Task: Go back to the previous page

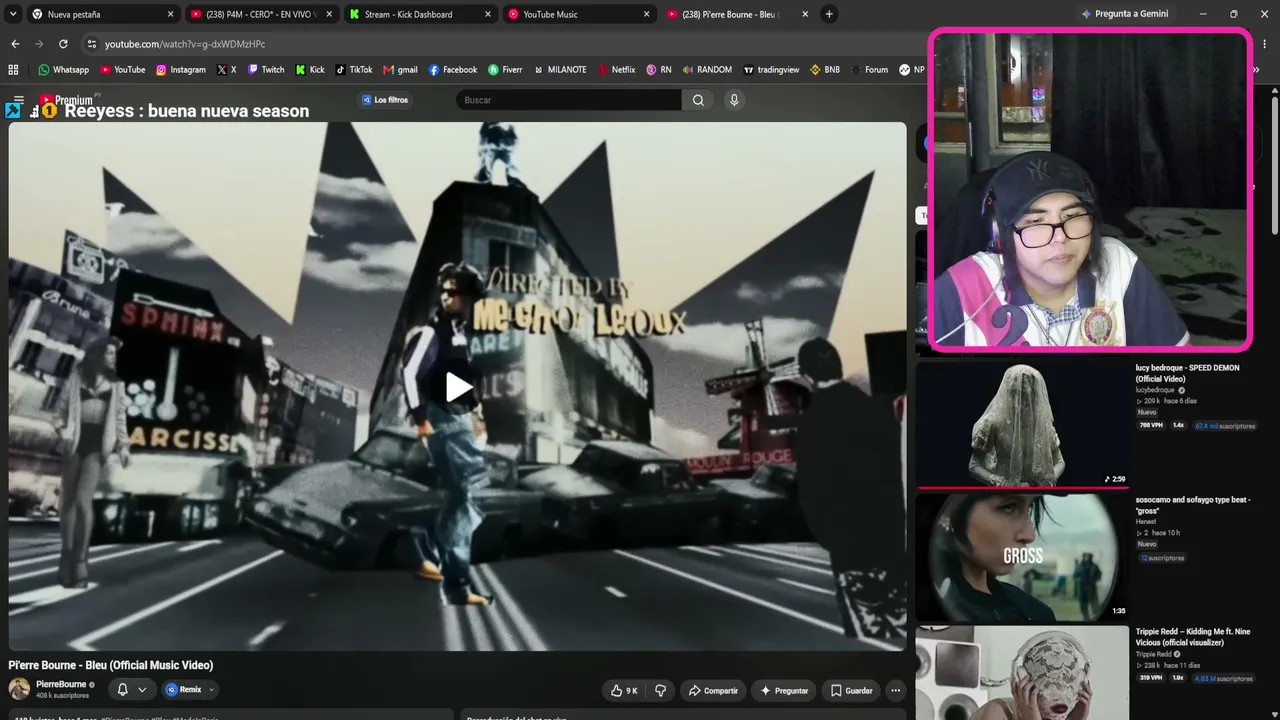Action: (15, 44)
